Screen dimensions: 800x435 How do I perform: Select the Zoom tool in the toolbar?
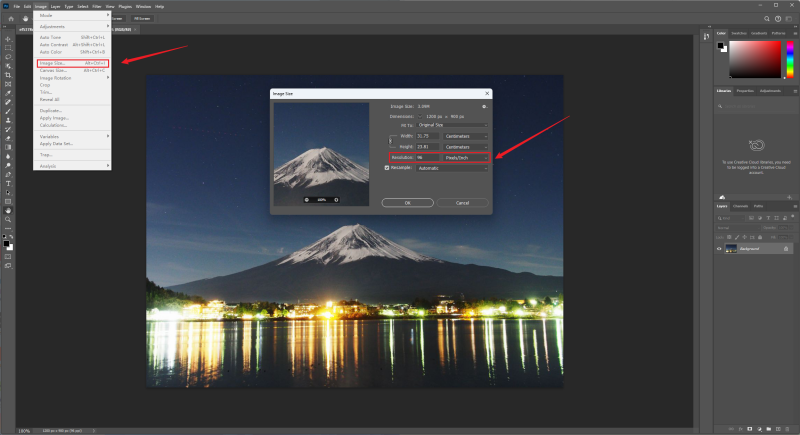(x=7, y=220)
